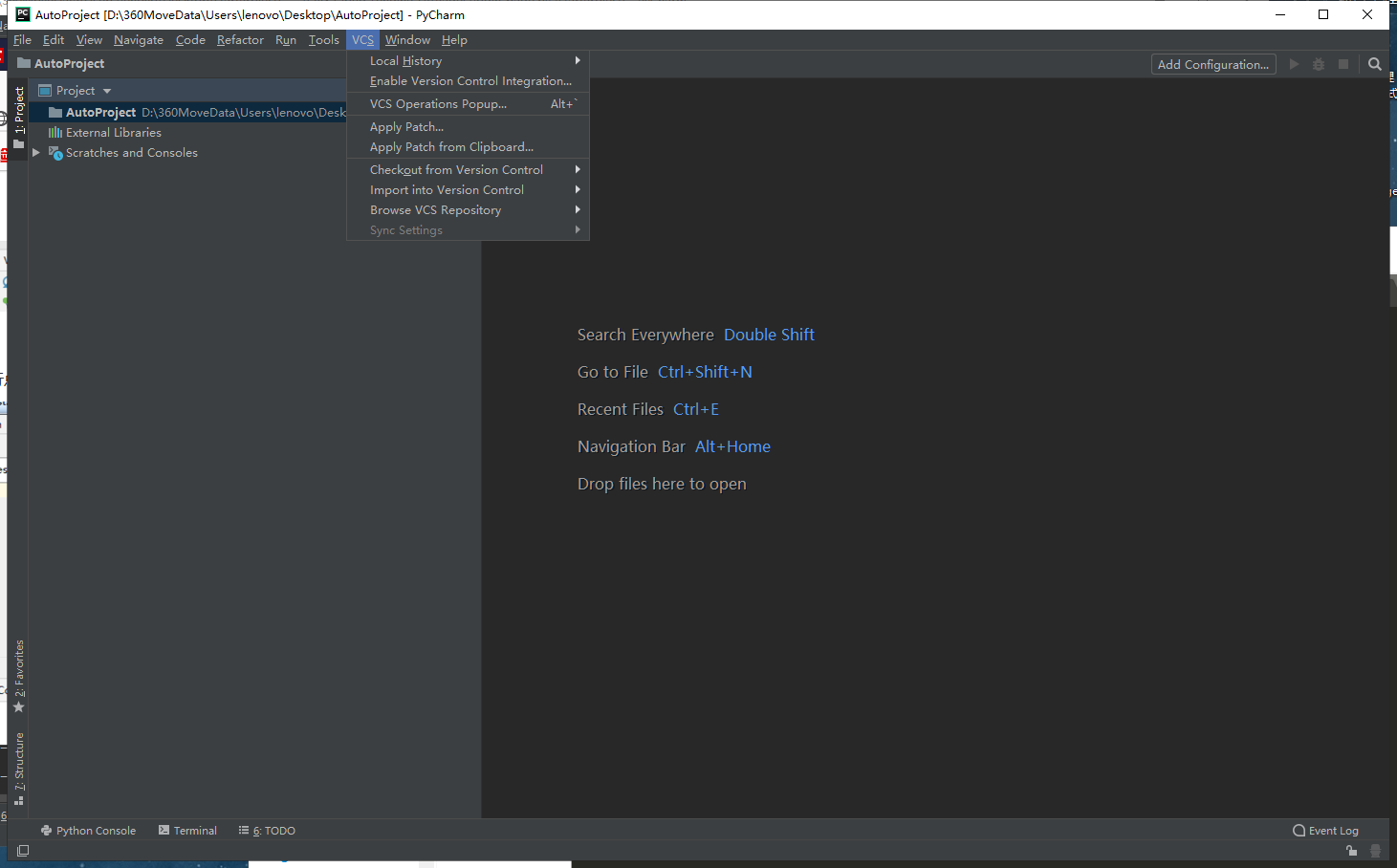This screenshot has height=868, width=1397.
Task: Click the Project view window icon
Action: click(x=45, y=91)
